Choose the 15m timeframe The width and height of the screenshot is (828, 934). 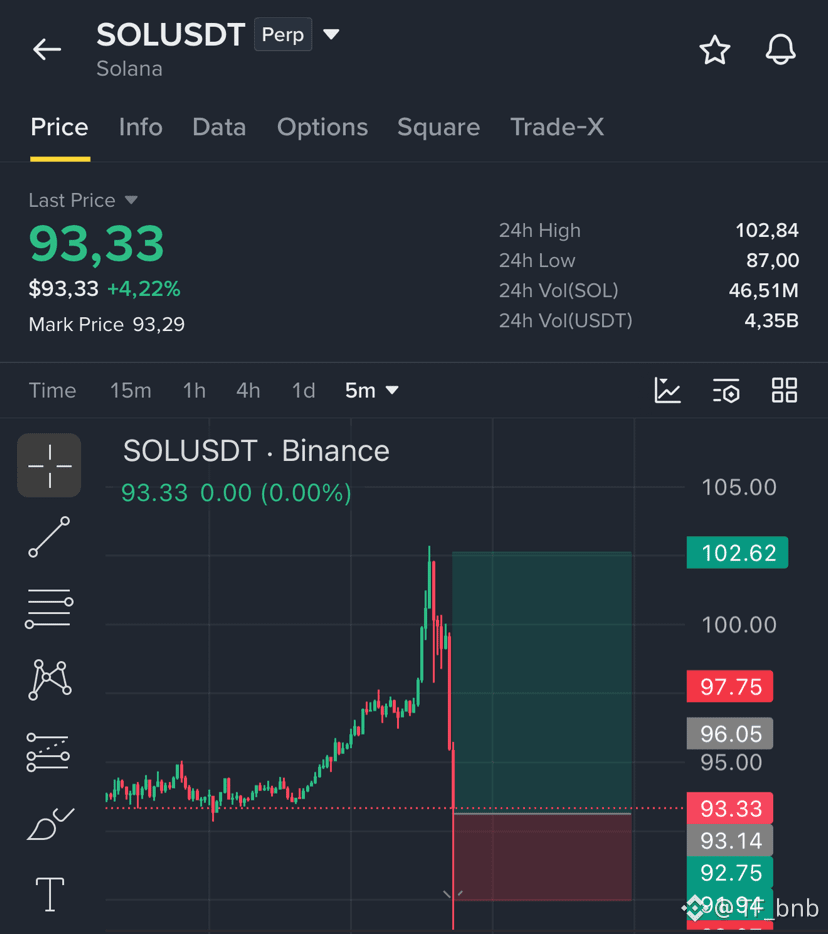coord(130,391)
